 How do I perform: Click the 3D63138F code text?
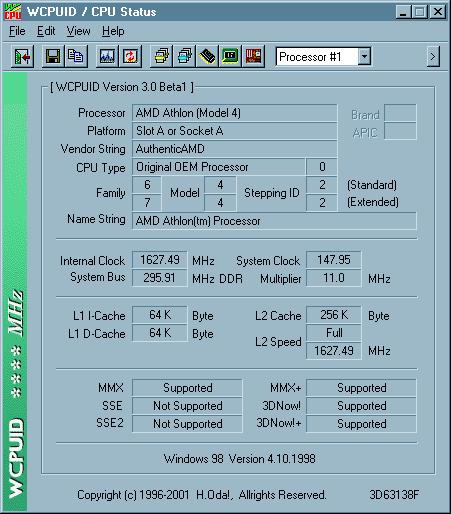394,495
